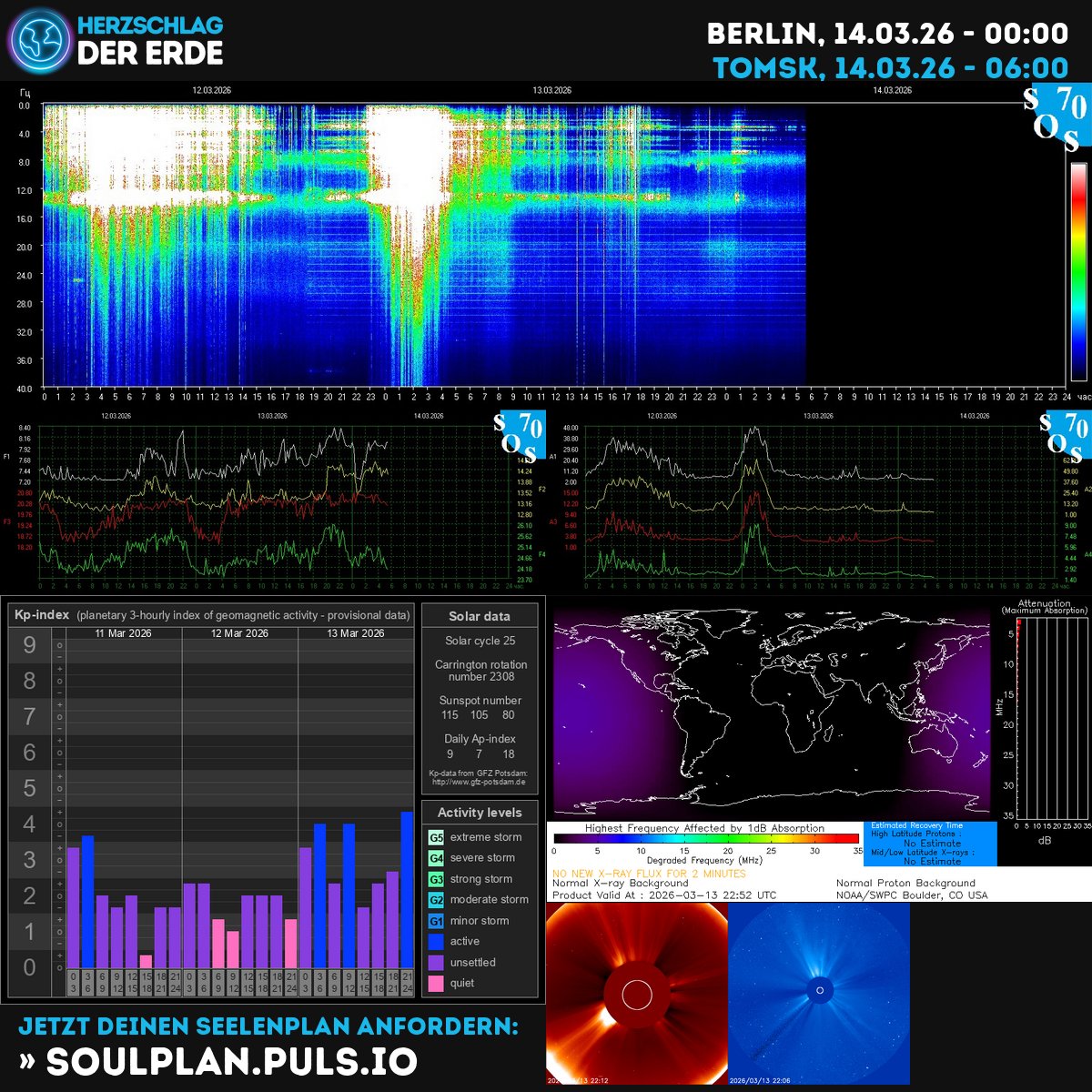
Task: Click the blue 'active' legend swatch
Action: point(436,942)
